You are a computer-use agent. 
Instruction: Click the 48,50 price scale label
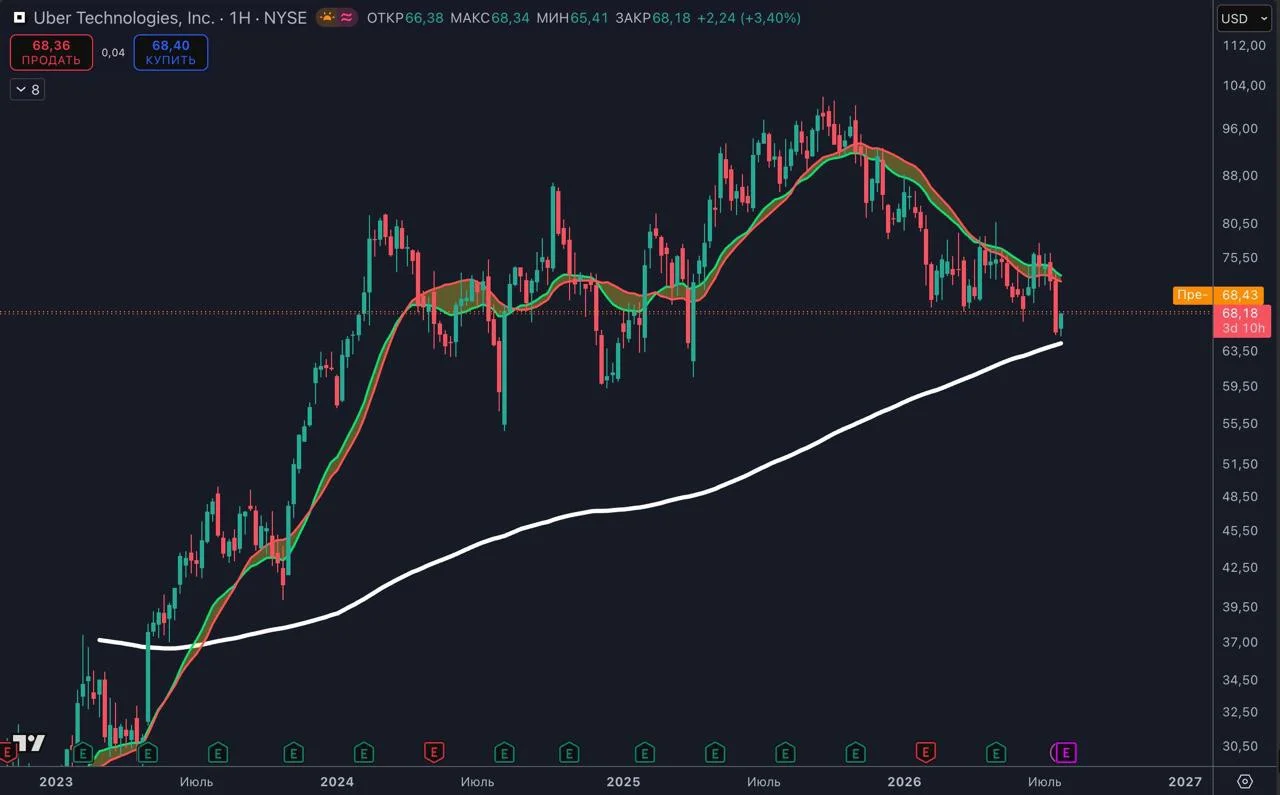[1240, 496]
